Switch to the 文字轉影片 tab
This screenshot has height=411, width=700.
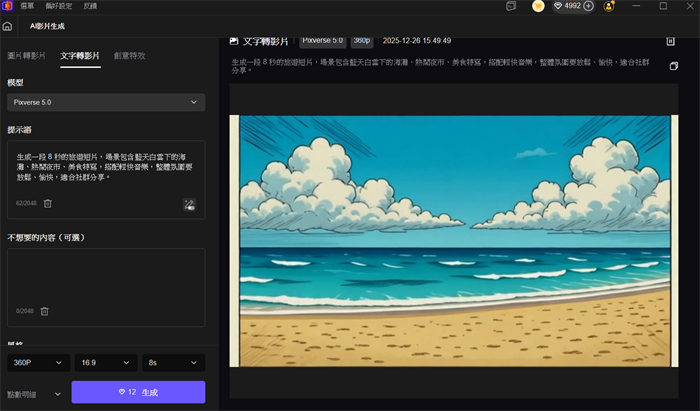tap(80, 56)
